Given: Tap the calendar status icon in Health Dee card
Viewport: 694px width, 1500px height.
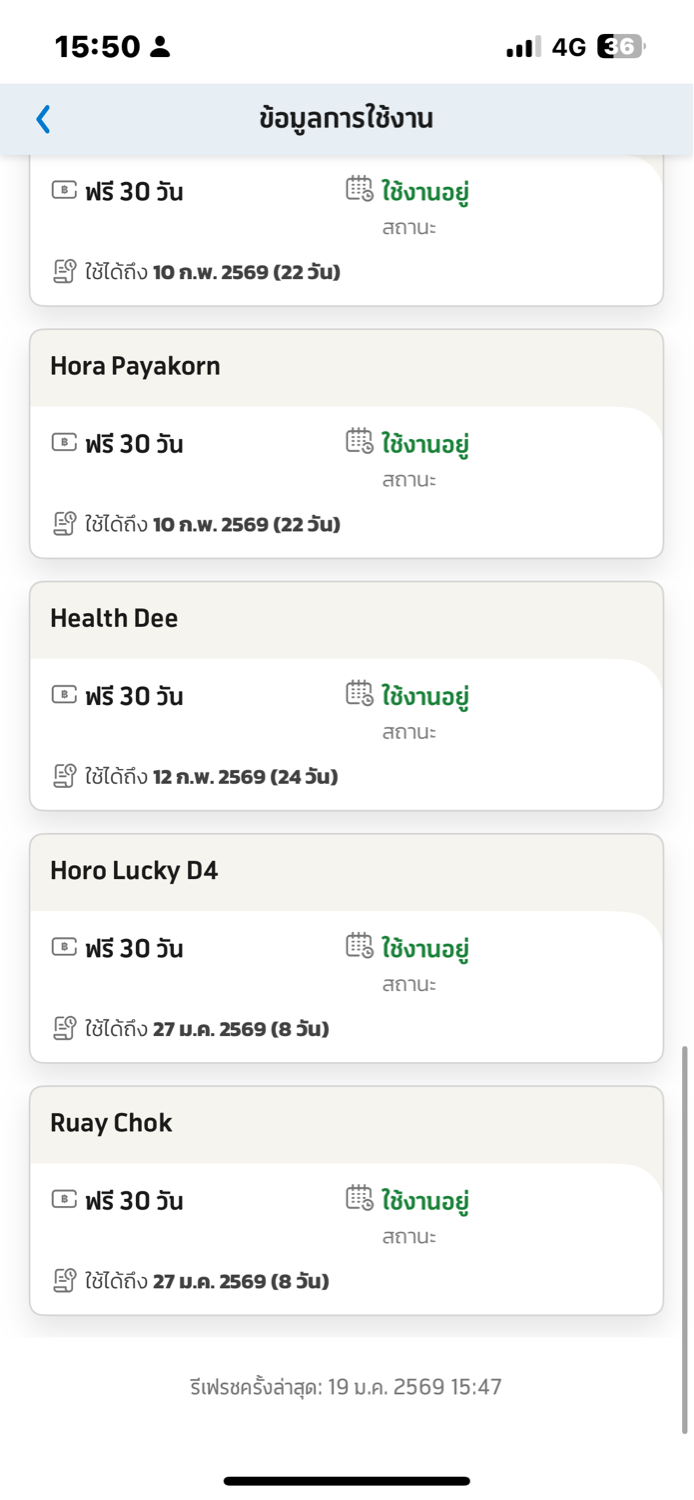Looking at the screenshot, I should [359, 692].
